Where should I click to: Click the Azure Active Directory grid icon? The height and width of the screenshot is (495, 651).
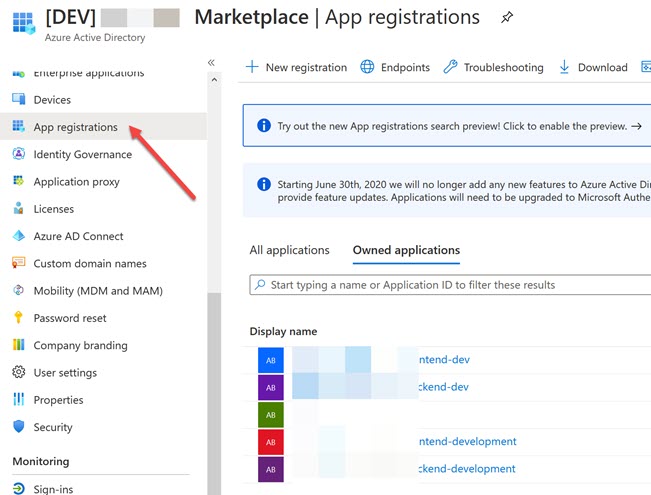tap(23, 22)
